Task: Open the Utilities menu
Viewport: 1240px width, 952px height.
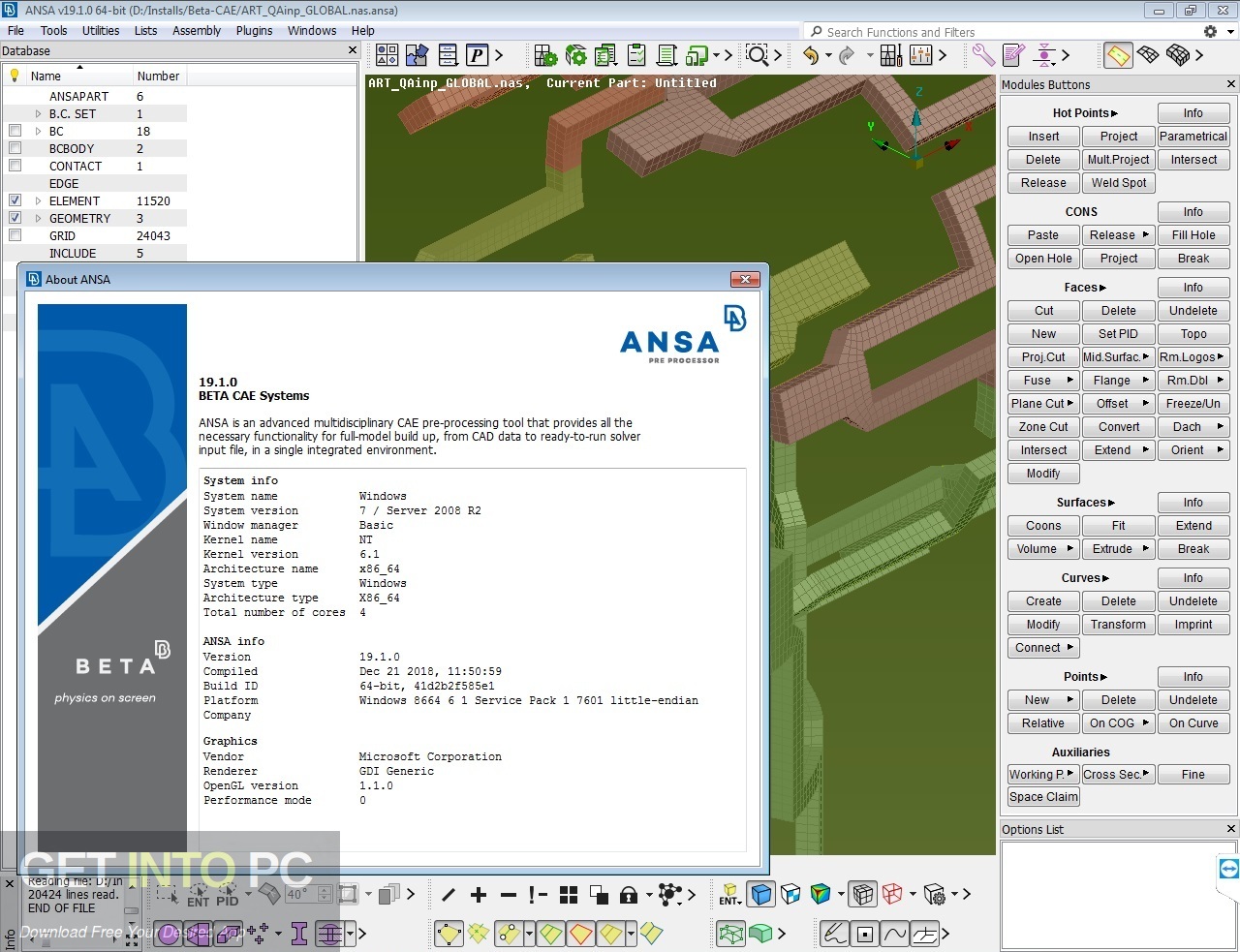Action: [x=101, y=30]
